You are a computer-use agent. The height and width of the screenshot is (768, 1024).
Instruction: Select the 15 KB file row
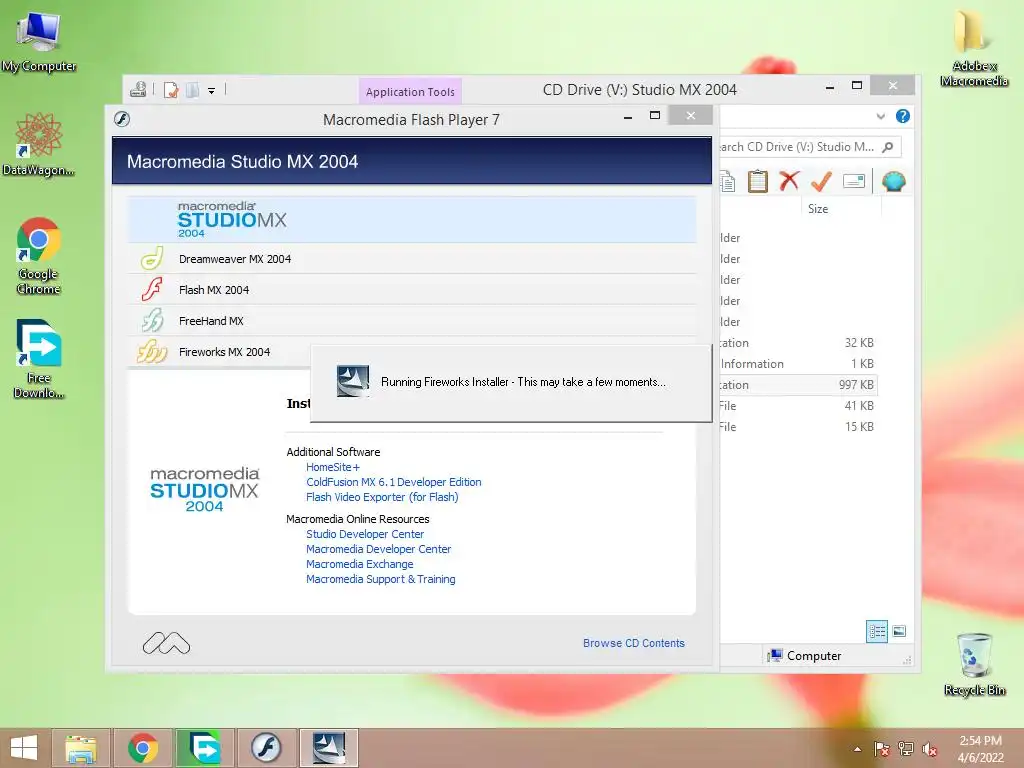799,426
